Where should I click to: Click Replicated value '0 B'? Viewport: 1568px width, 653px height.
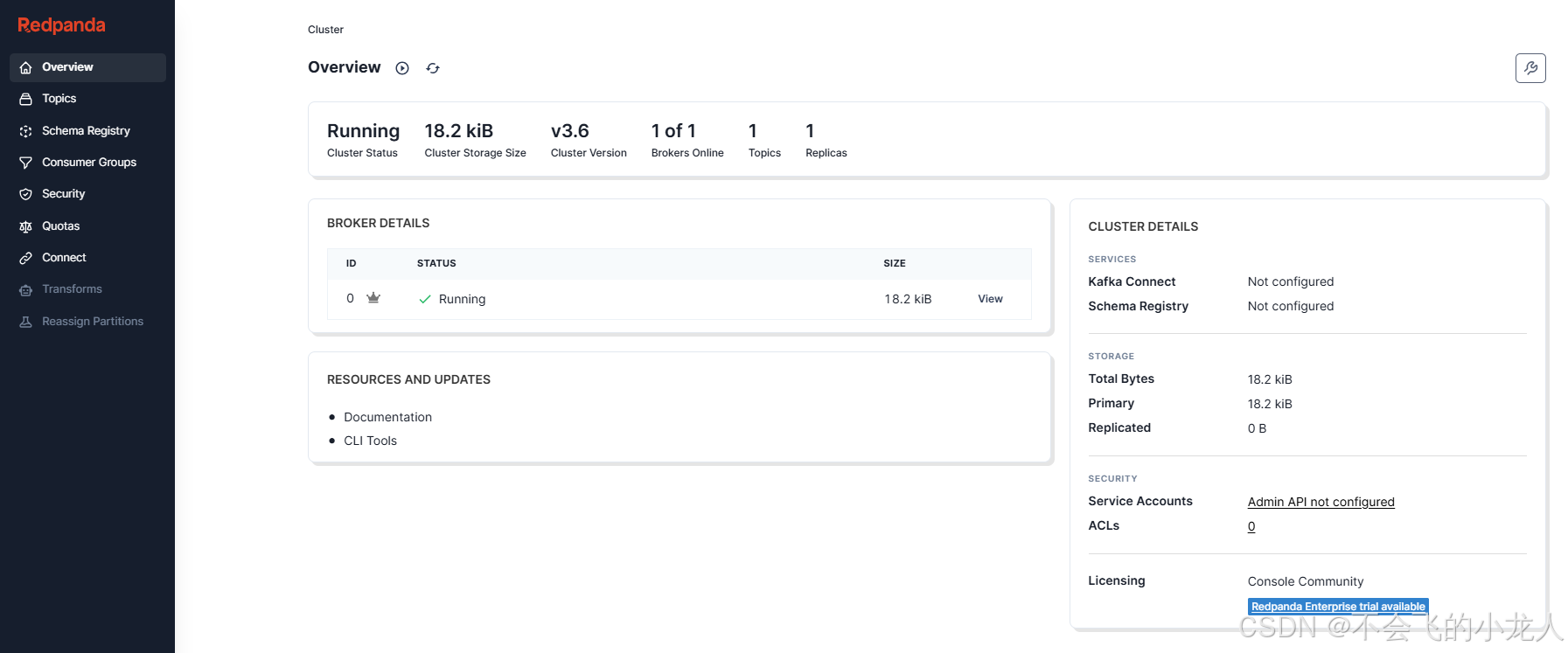click(x=1257, y=428)
